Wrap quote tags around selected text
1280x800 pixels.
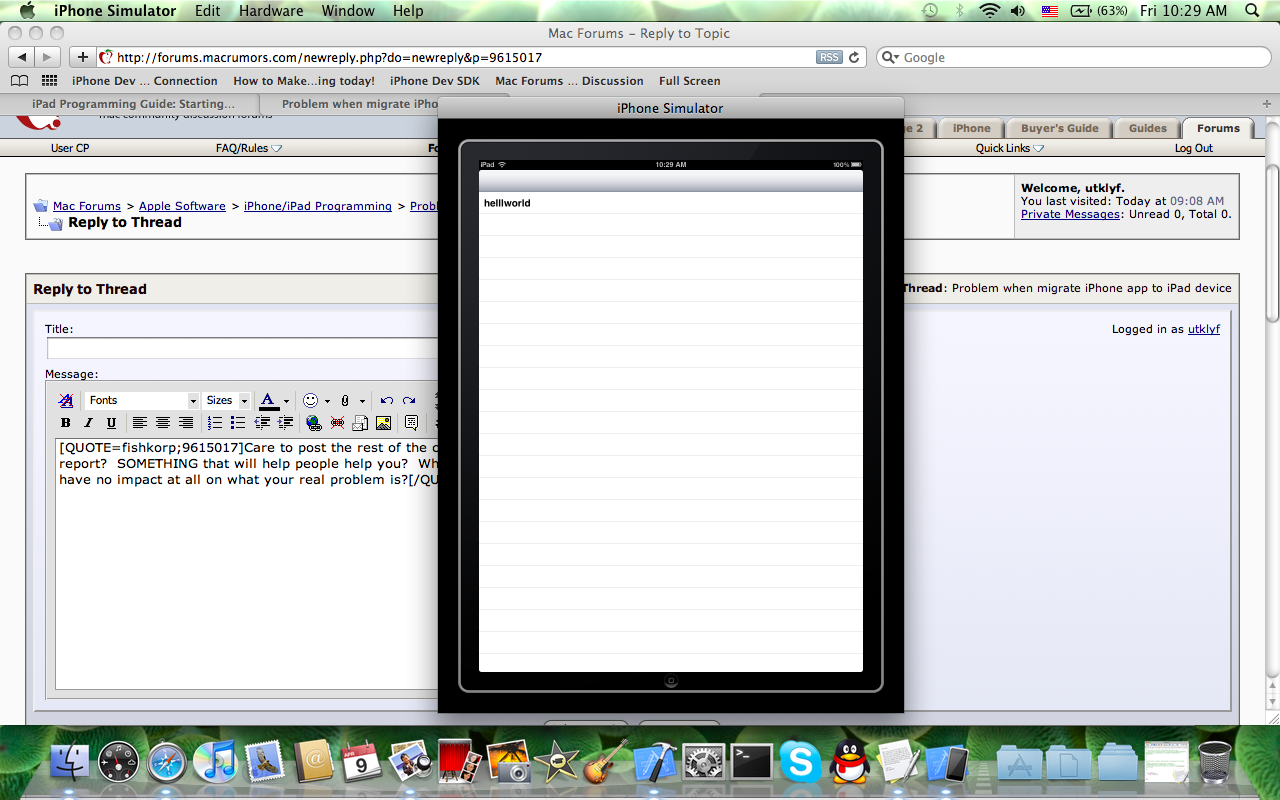point(411,423)
